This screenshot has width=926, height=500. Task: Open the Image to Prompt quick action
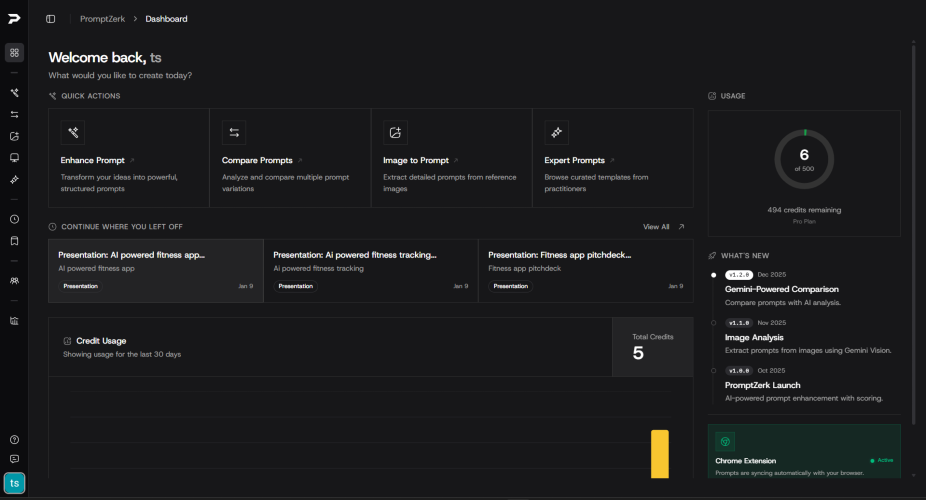(451, 158)
